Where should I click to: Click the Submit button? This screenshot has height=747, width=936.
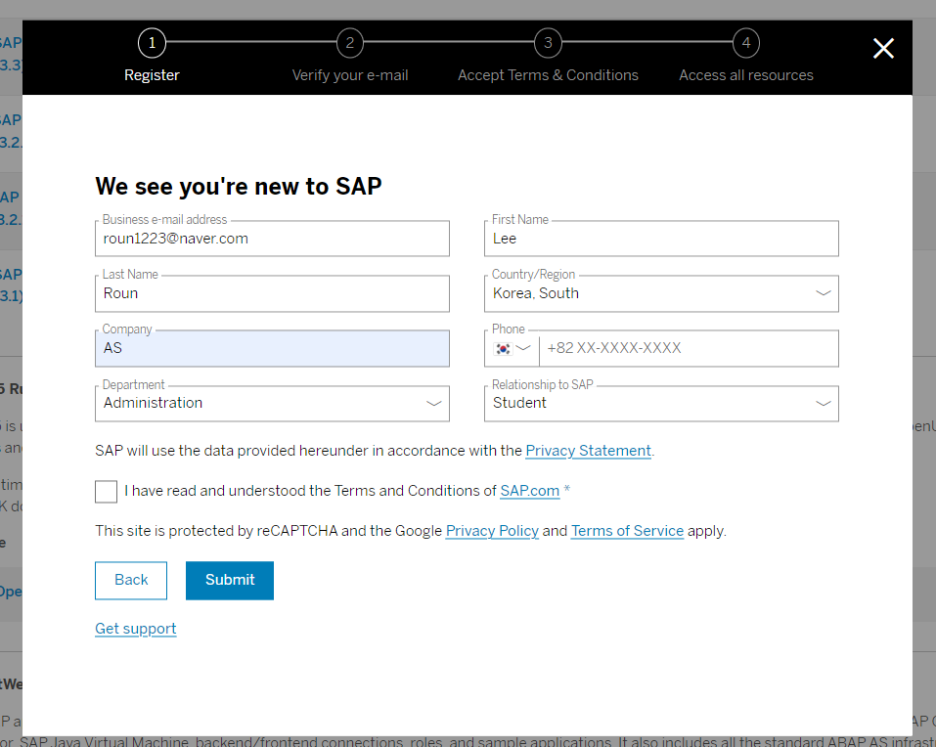(x=230, y=580)
